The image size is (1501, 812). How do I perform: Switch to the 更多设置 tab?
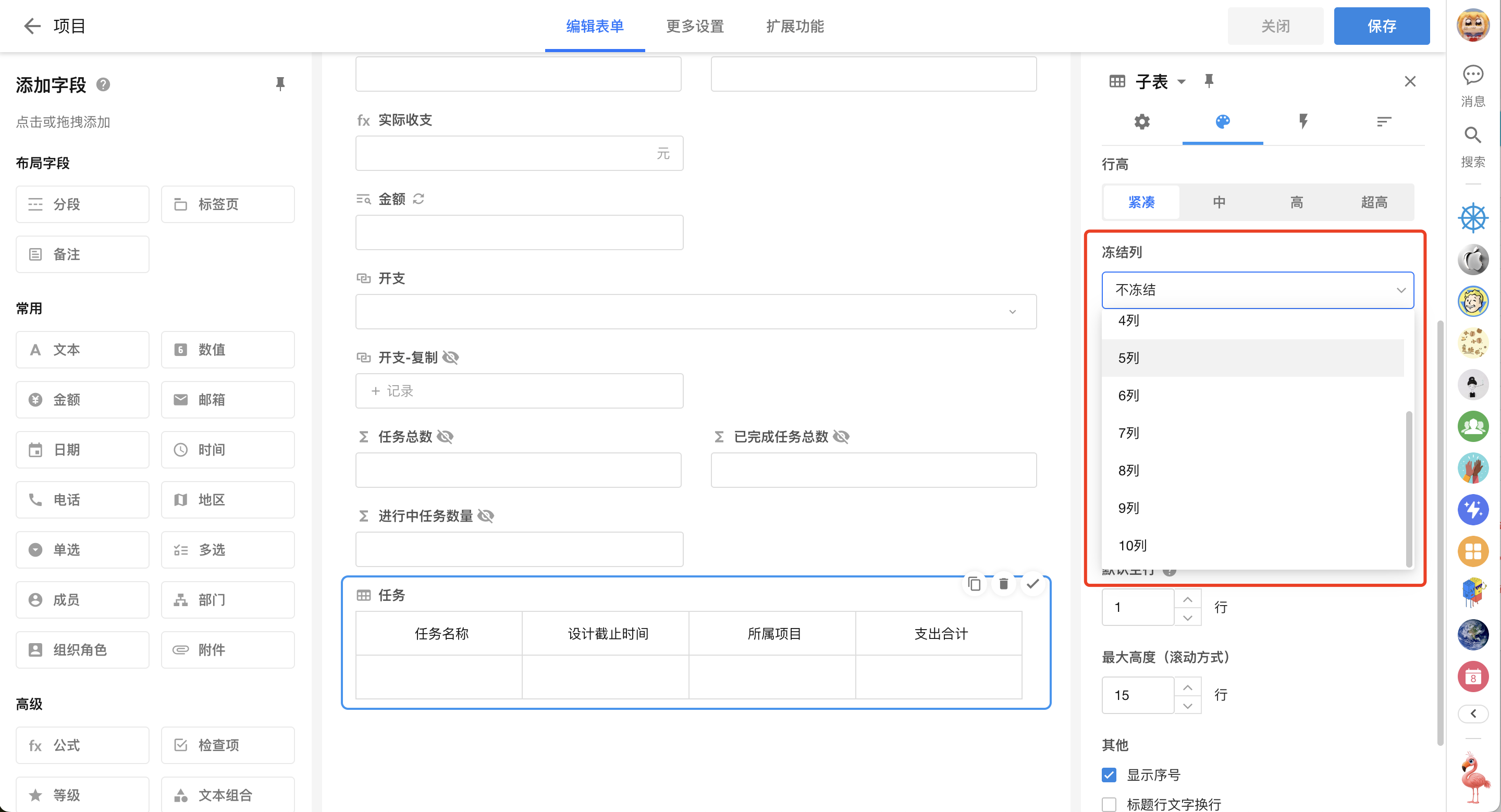tap(695, 26)
